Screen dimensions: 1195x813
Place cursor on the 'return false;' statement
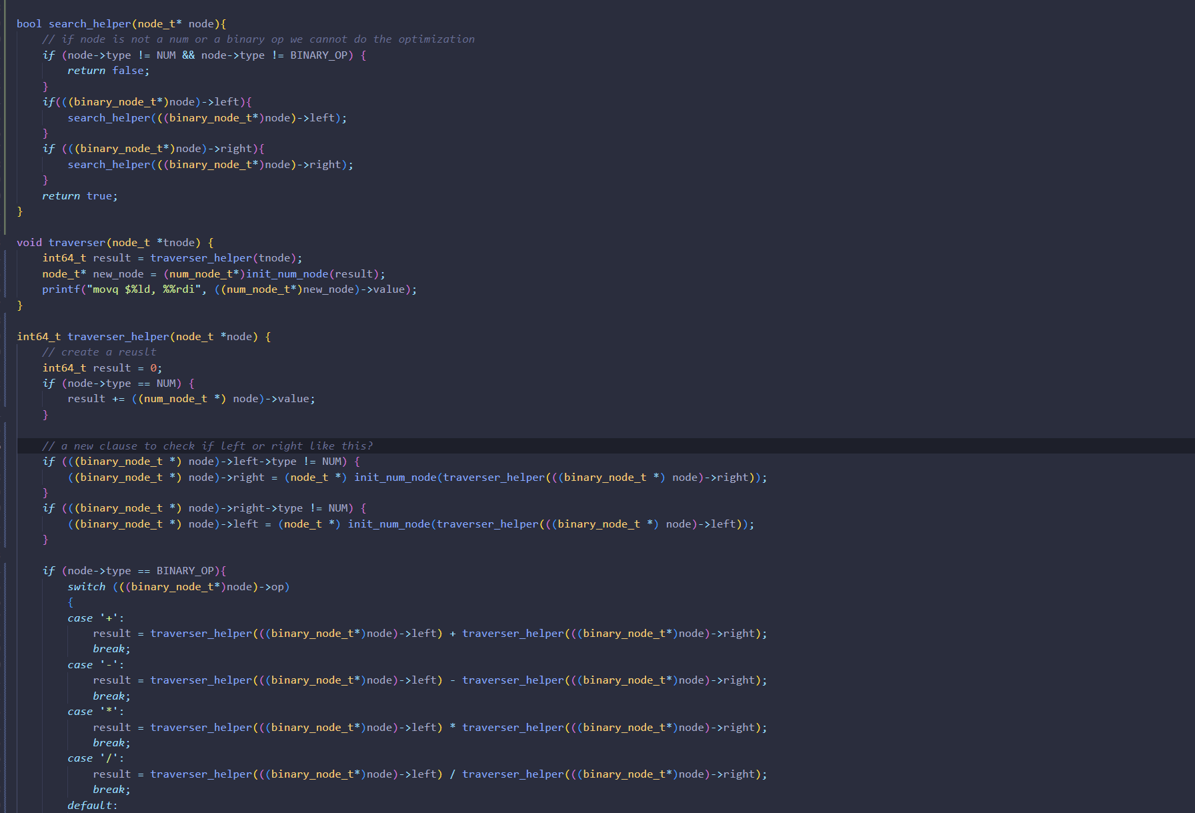(x=108, y=71)
